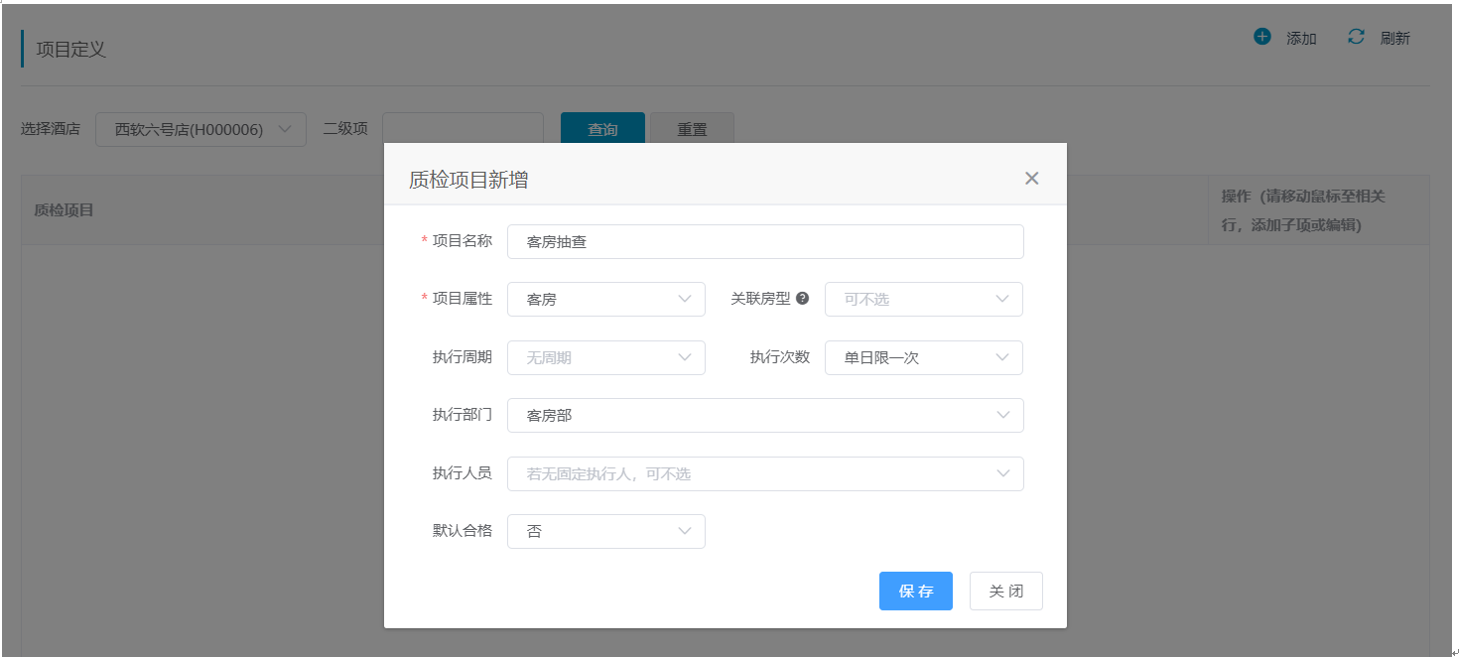1462x659 pixels.
Task: Click the 查询 search button
Action: [602, 129]
